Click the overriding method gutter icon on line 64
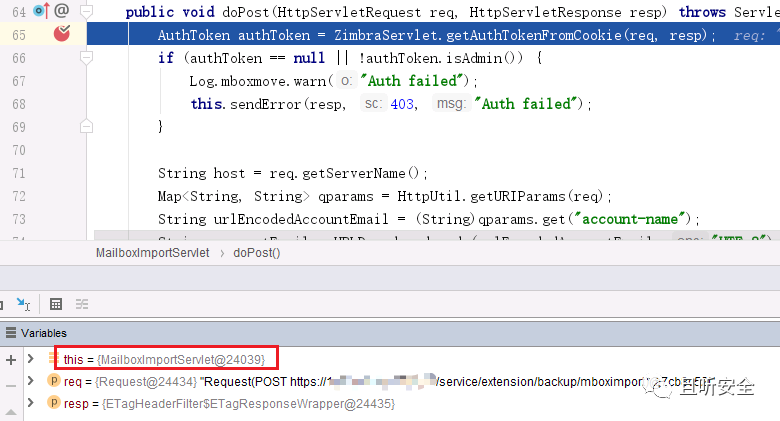 (x=41, y=10)
